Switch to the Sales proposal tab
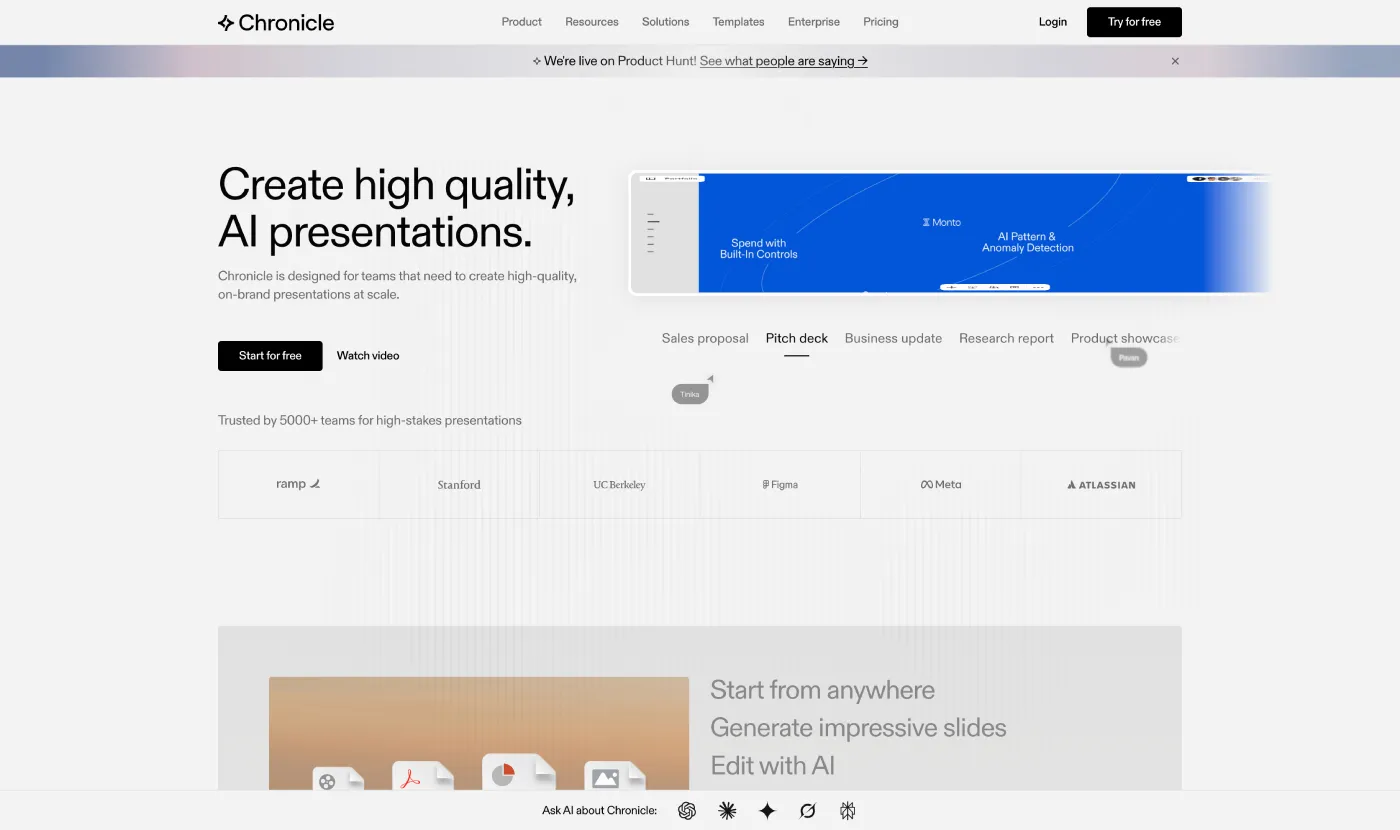 705,339
